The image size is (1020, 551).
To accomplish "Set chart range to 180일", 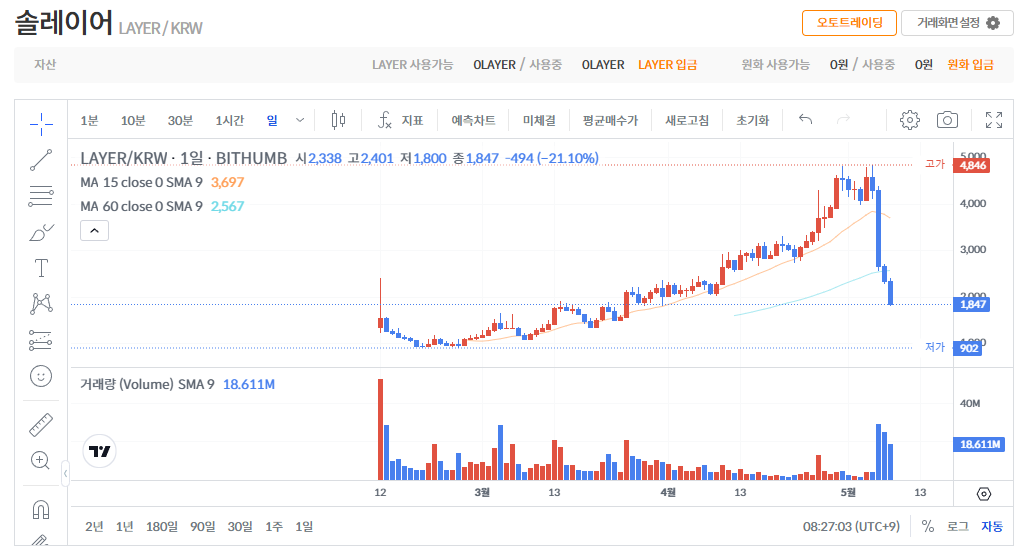I will (x=161, y=526).
